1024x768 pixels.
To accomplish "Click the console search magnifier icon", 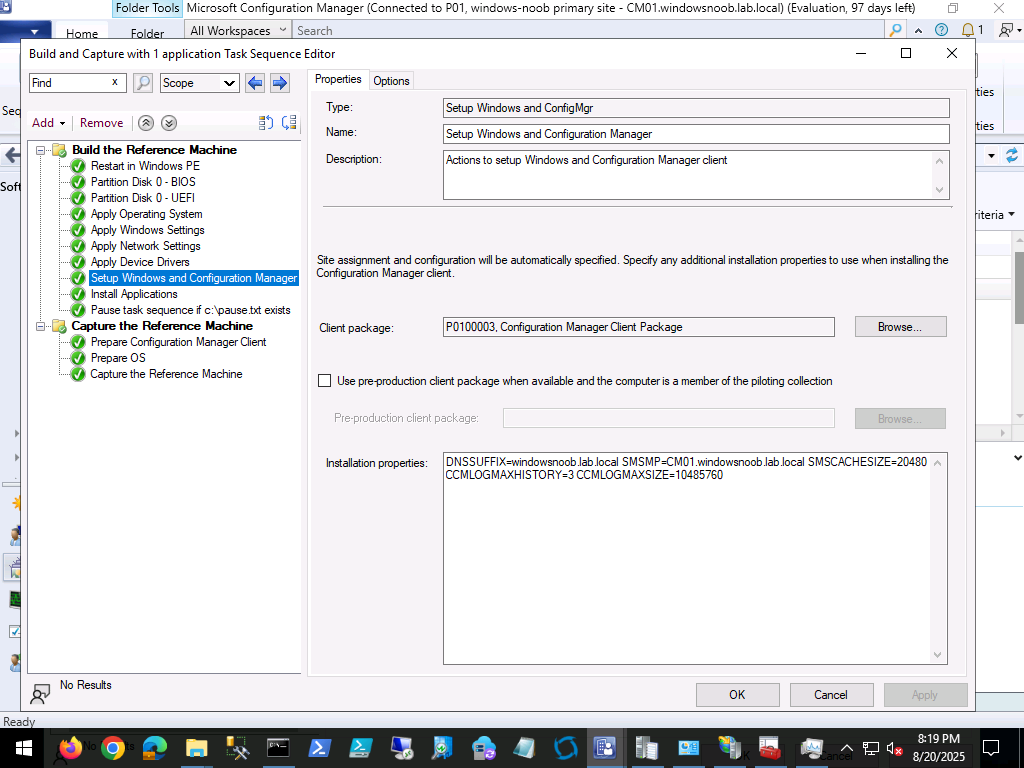I will 895,30.
